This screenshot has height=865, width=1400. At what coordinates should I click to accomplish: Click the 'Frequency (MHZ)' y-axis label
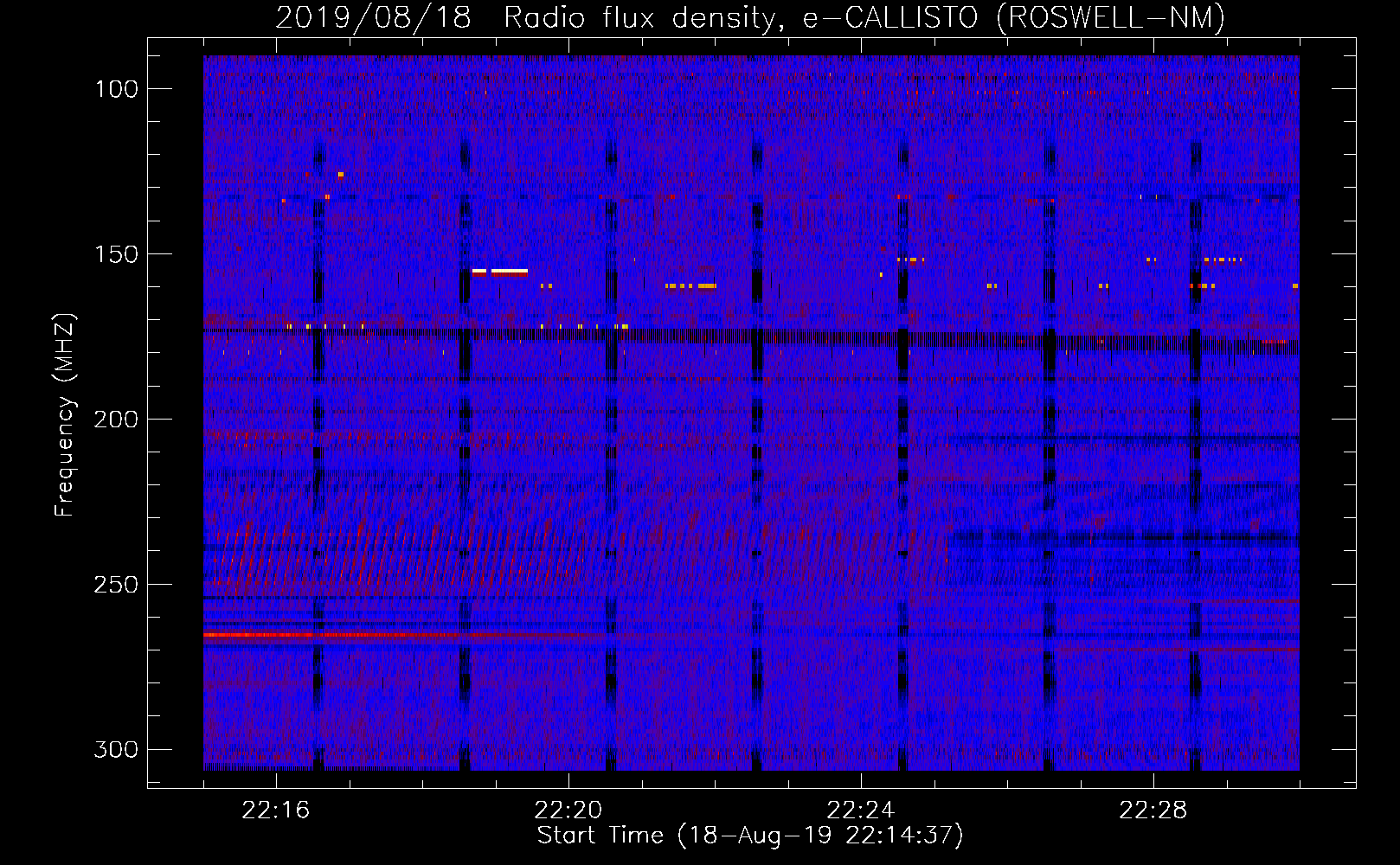[x=65, y=415]
